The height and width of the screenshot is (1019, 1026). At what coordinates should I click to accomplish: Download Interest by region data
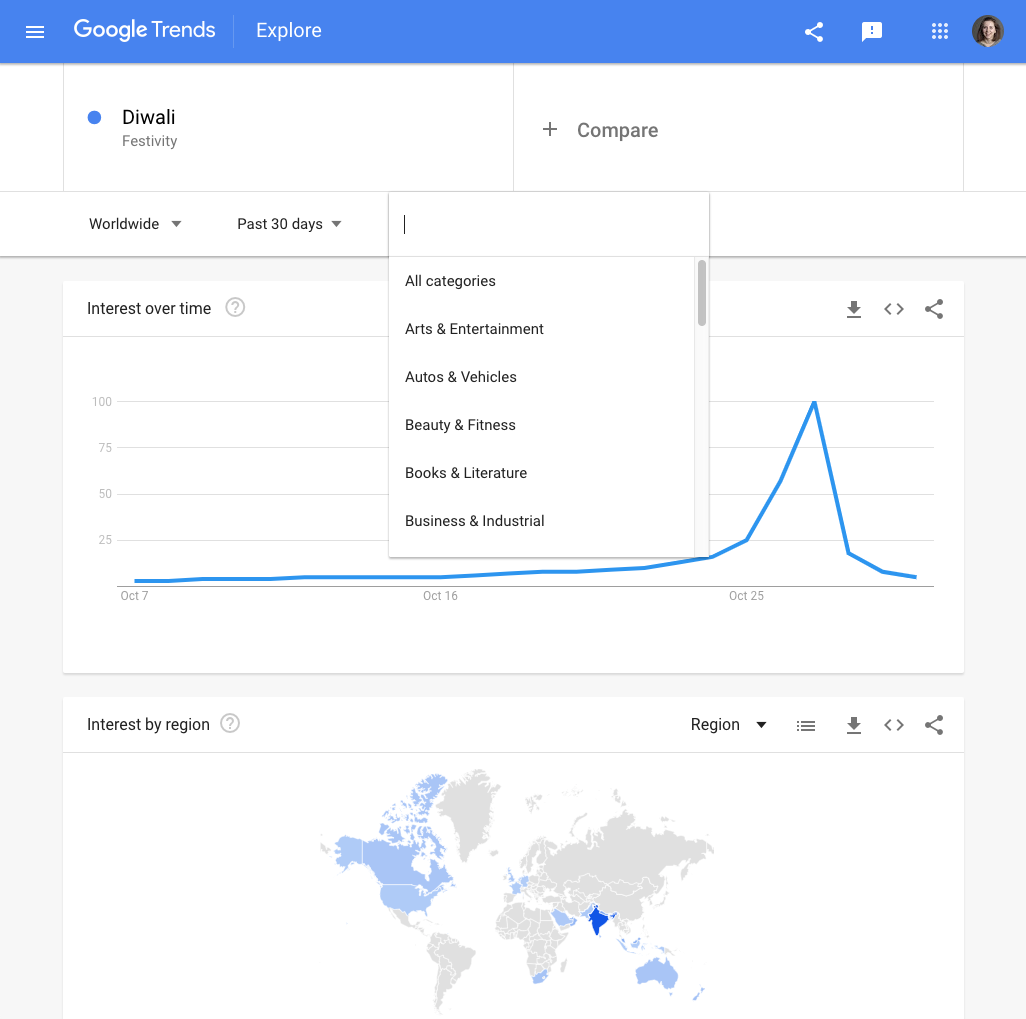coord(853,725)
